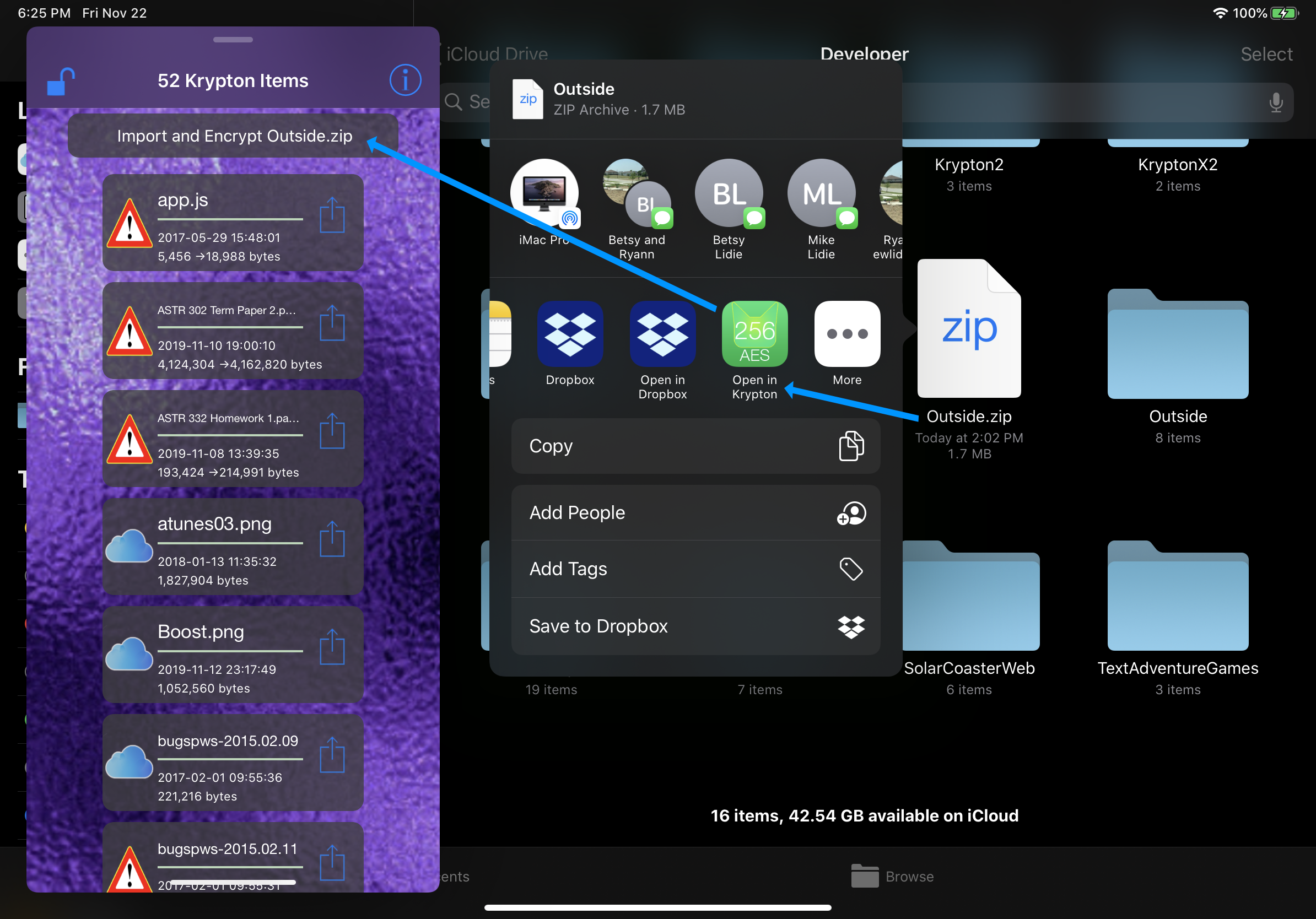Choose Add Tags action
The width and height of the screenshot is (1316, 919).
click(695, 569)
